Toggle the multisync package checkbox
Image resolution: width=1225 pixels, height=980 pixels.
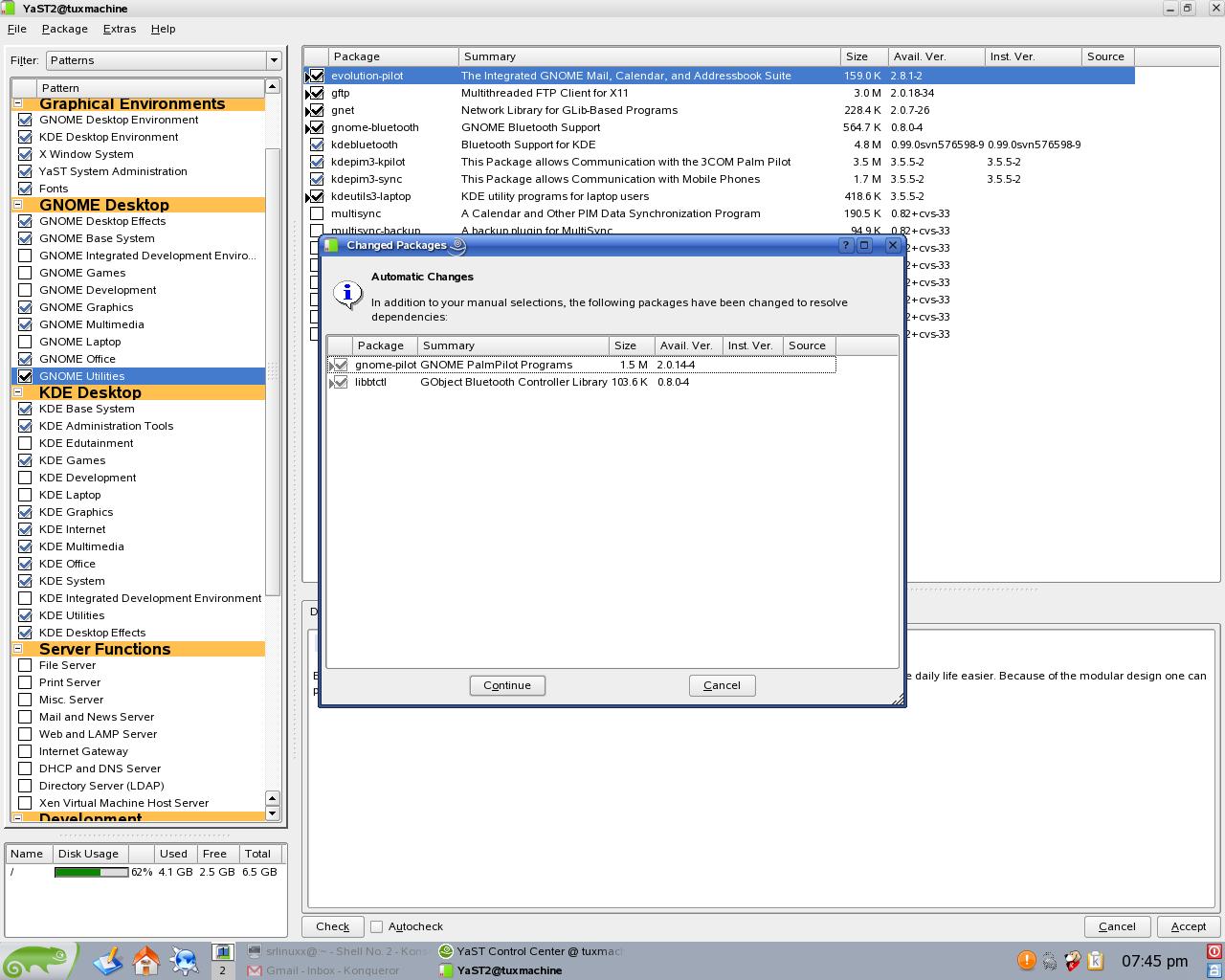point(317,213)
